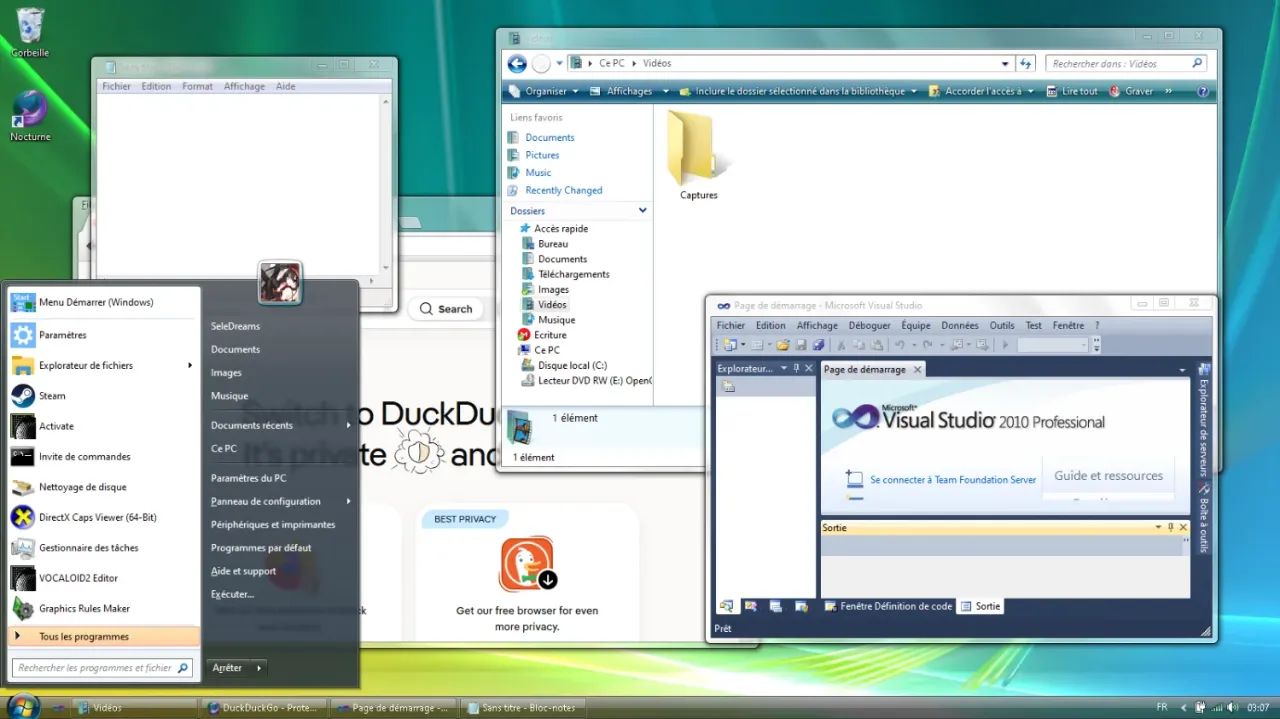The height and width of the screenshot is (719, 1280).
Task: Open Paramètres du PC from Start menu
Action: (248, 478)
